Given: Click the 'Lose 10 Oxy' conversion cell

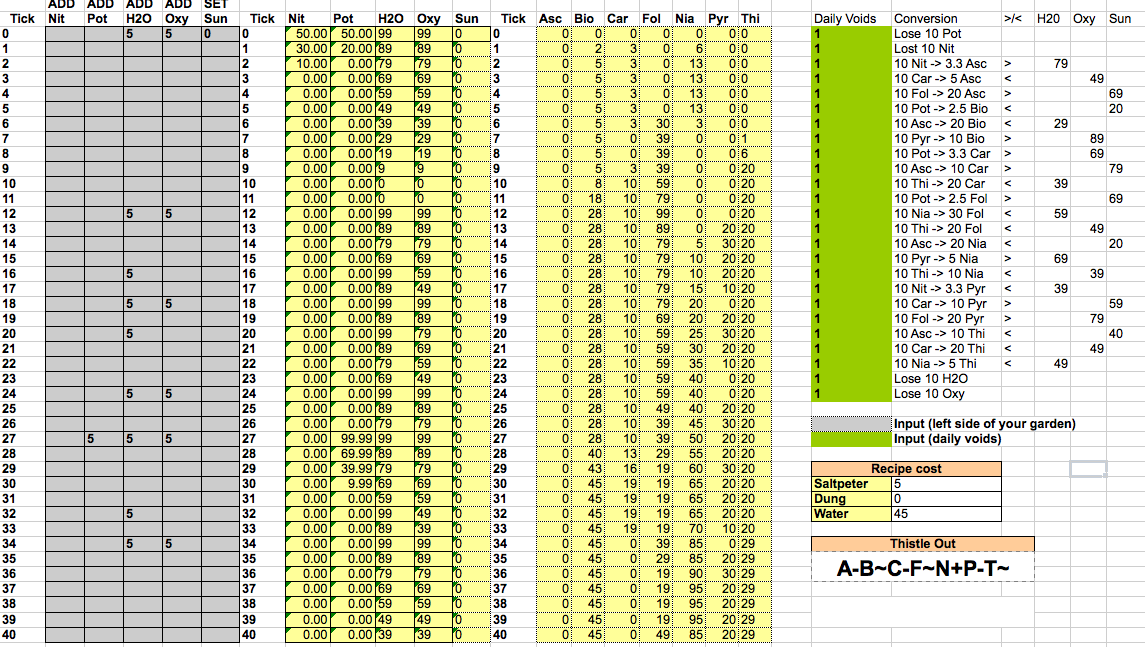Looking at the screenshot, I should click(946, 394).
